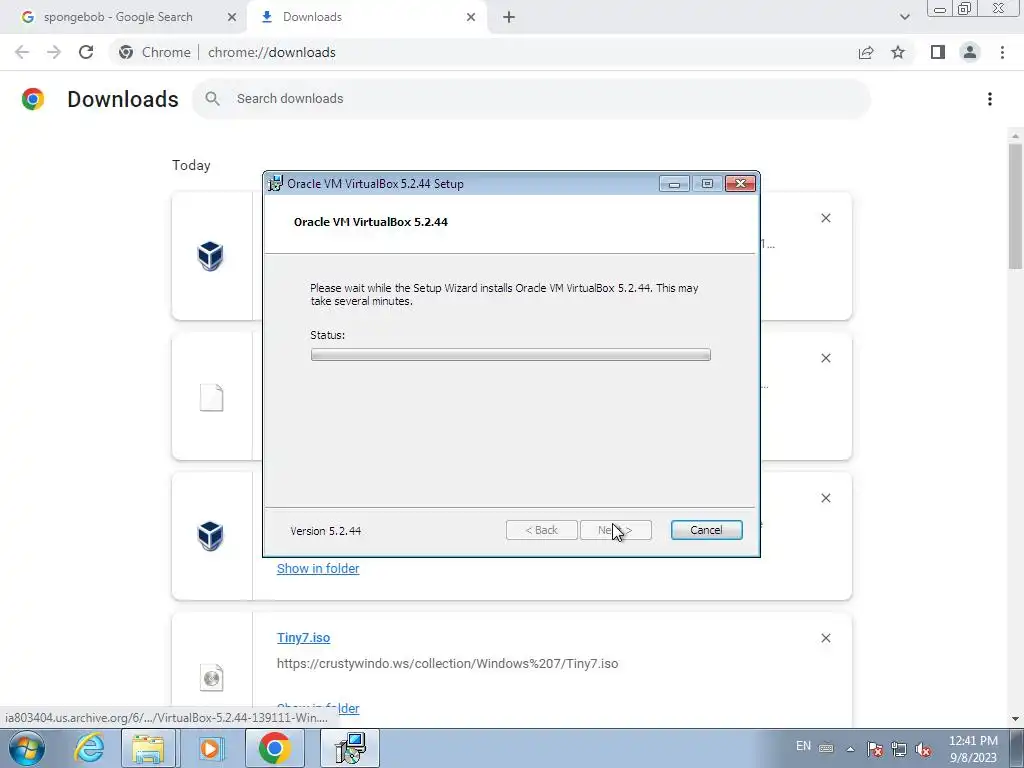Bookmark this page with the star icon
Screen dimensions: 1024x768
point(898,52)
